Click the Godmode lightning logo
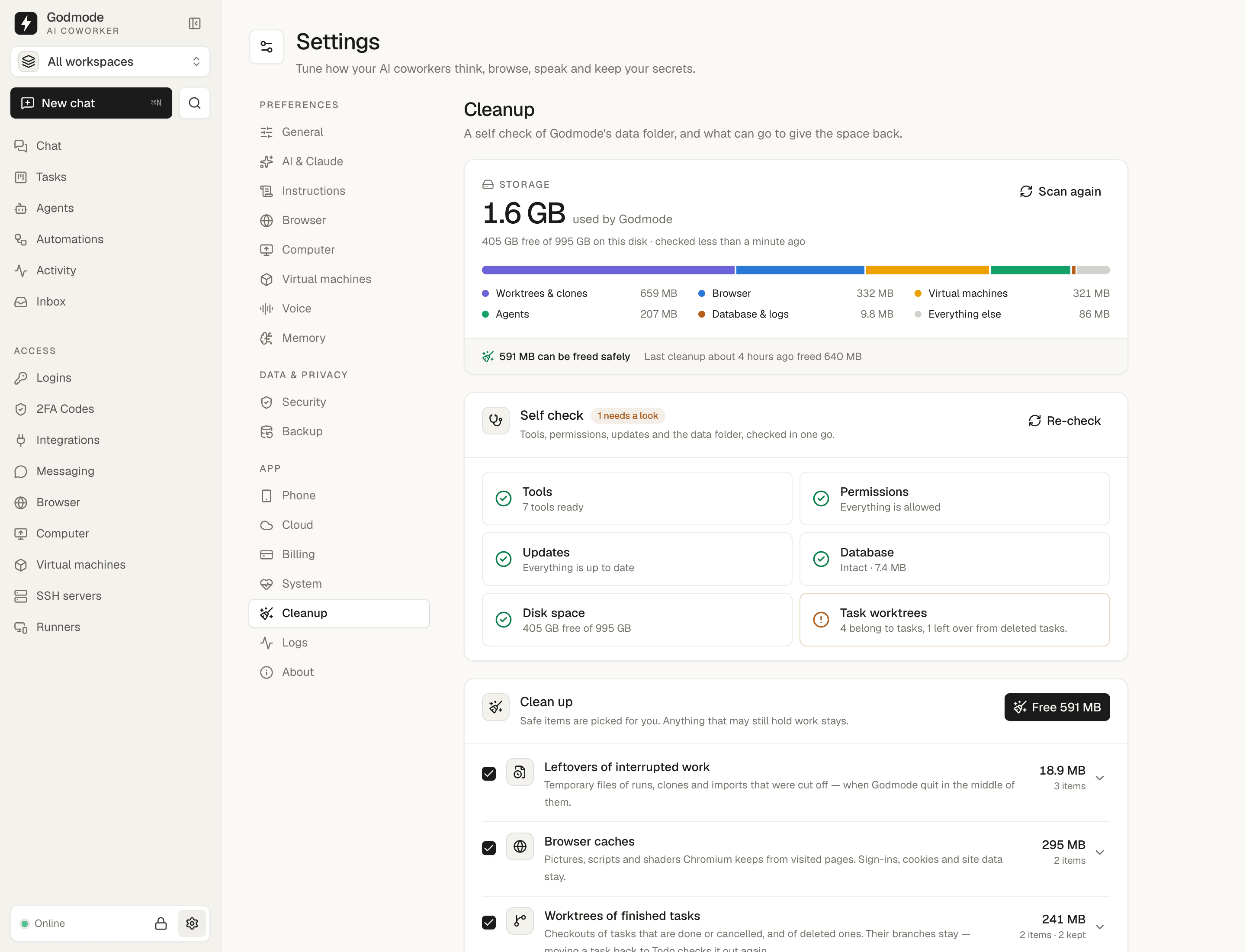 click(x=26, y=23)
